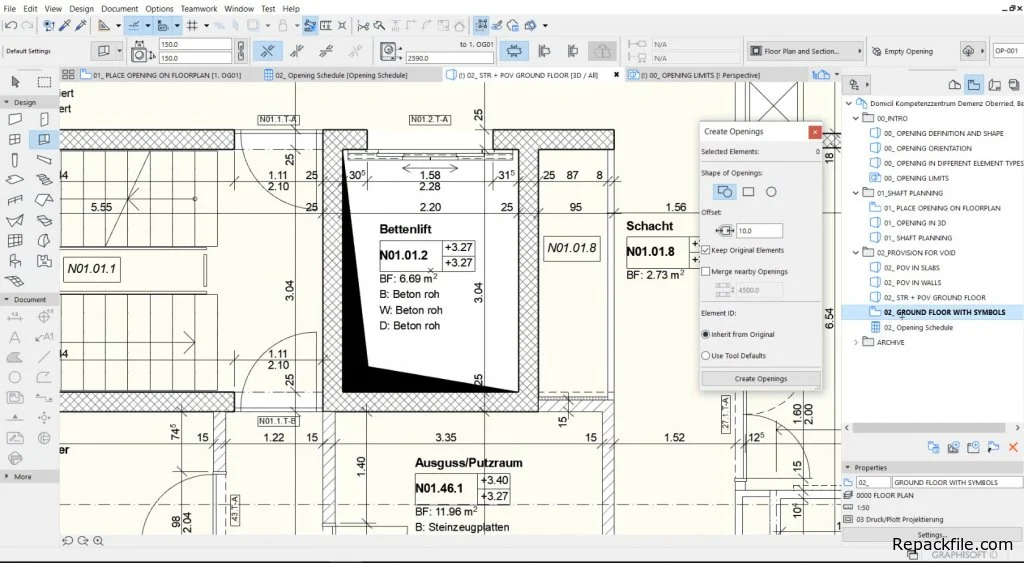Select the Roof tool

click(x=44, y=200)
